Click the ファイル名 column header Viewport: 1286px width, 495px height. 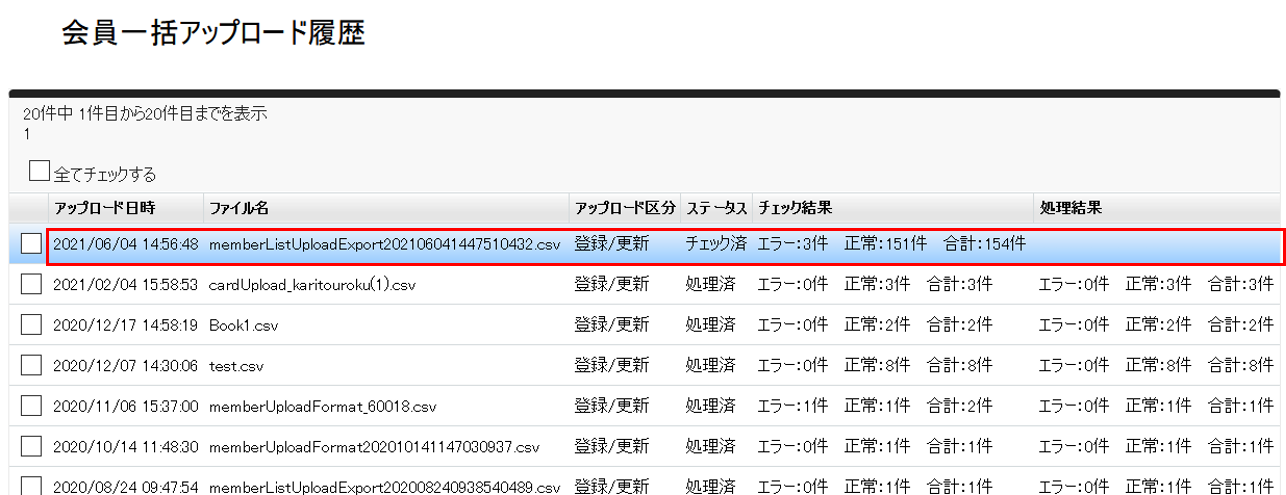[x=239, y=208]
